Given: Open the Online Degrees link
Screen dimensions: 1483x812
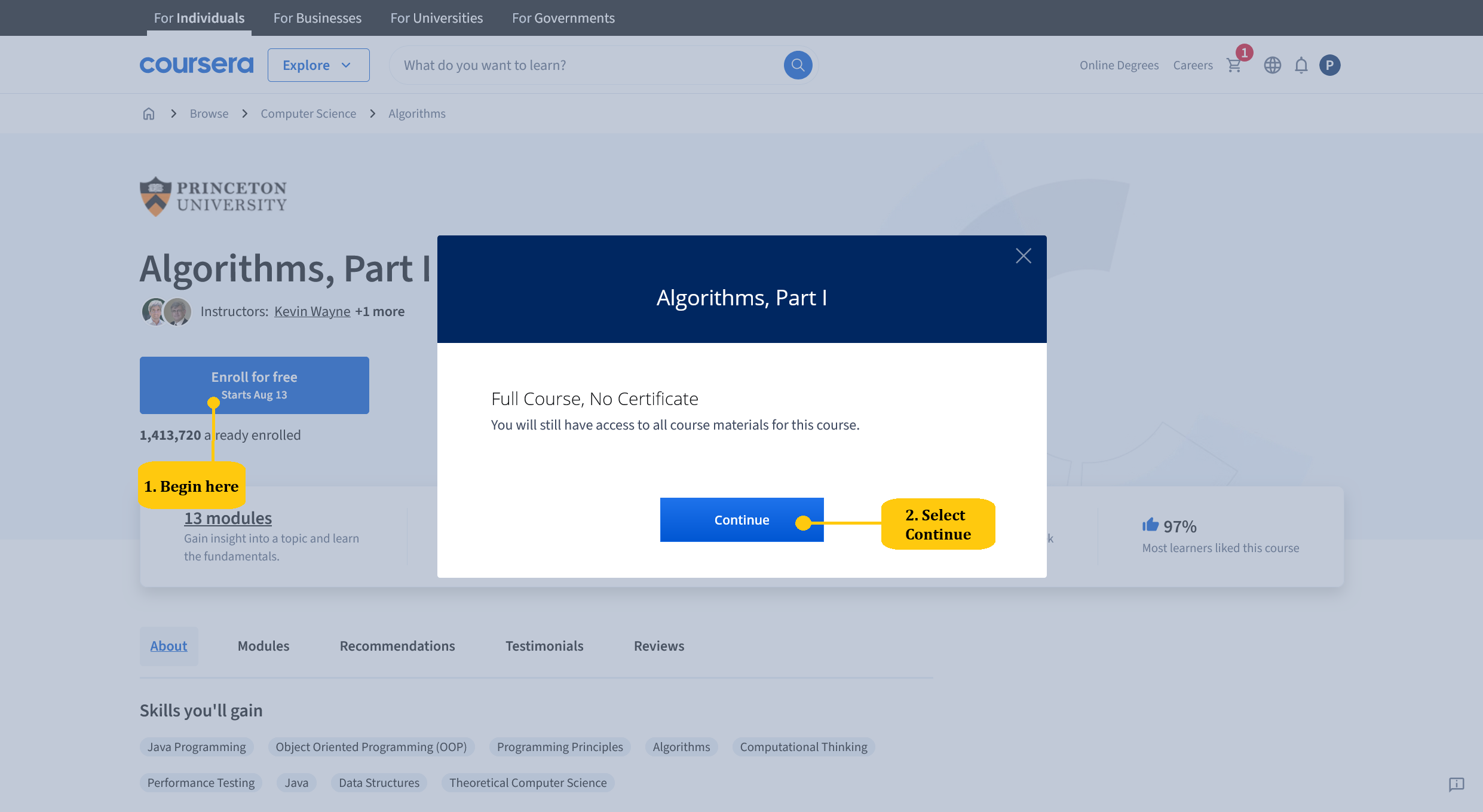Looking at the screenshot, I should click(1119, 65).
